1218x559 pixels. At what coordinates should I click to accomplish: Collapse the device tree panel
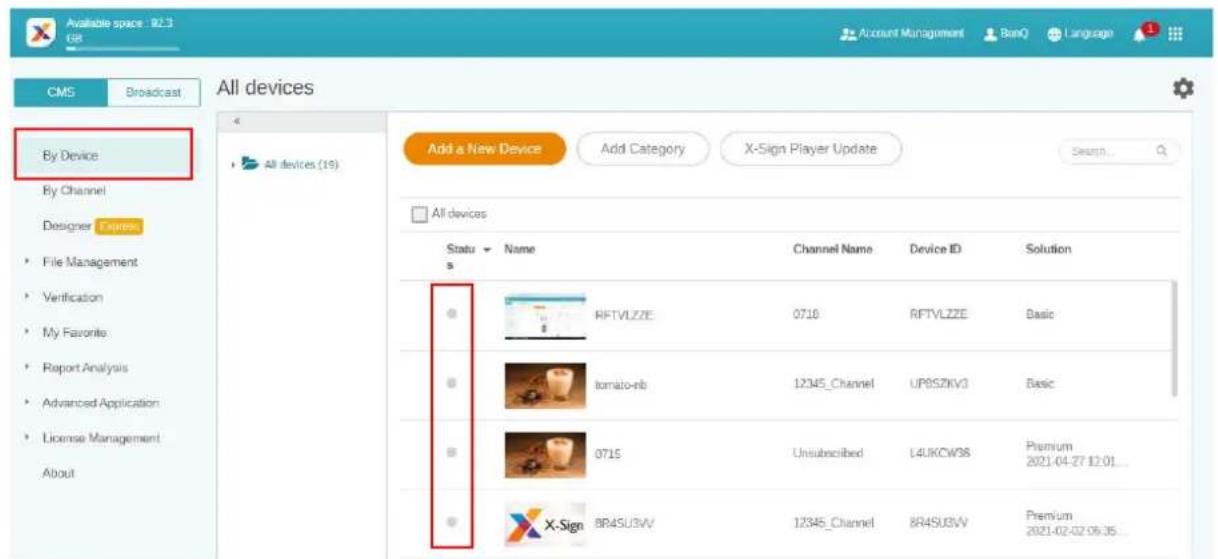coord(236,121)
